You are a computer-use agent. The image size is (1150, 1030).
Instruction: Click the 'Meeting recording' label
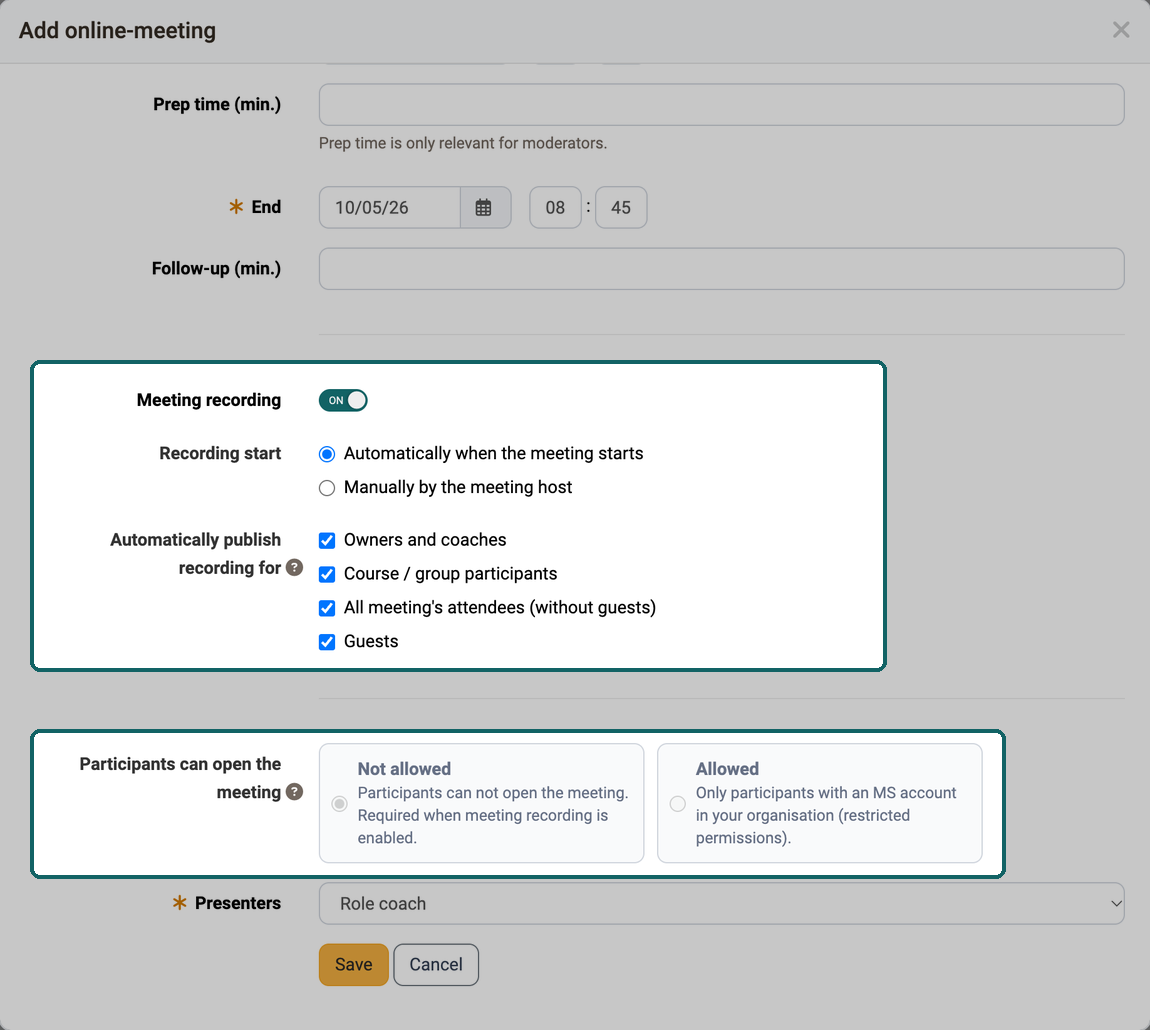pos(209,400)
